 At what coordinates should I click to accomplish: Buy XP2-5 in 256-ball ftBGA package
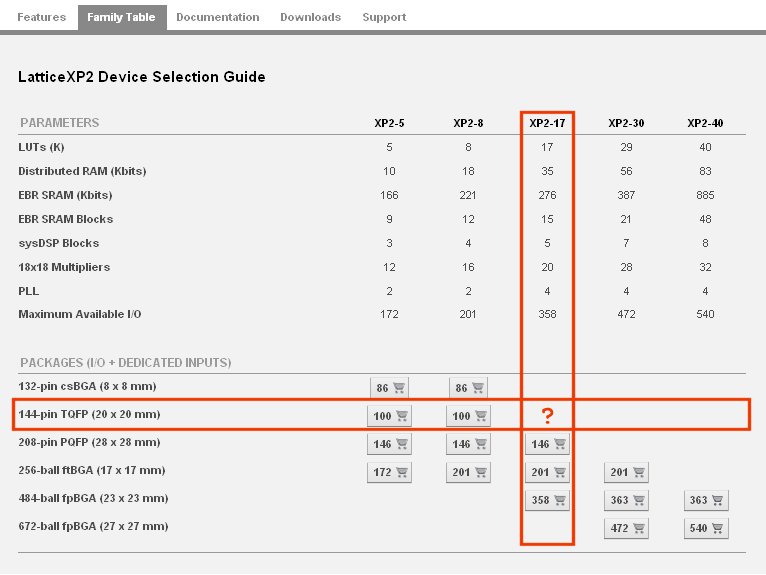point(389,472)
